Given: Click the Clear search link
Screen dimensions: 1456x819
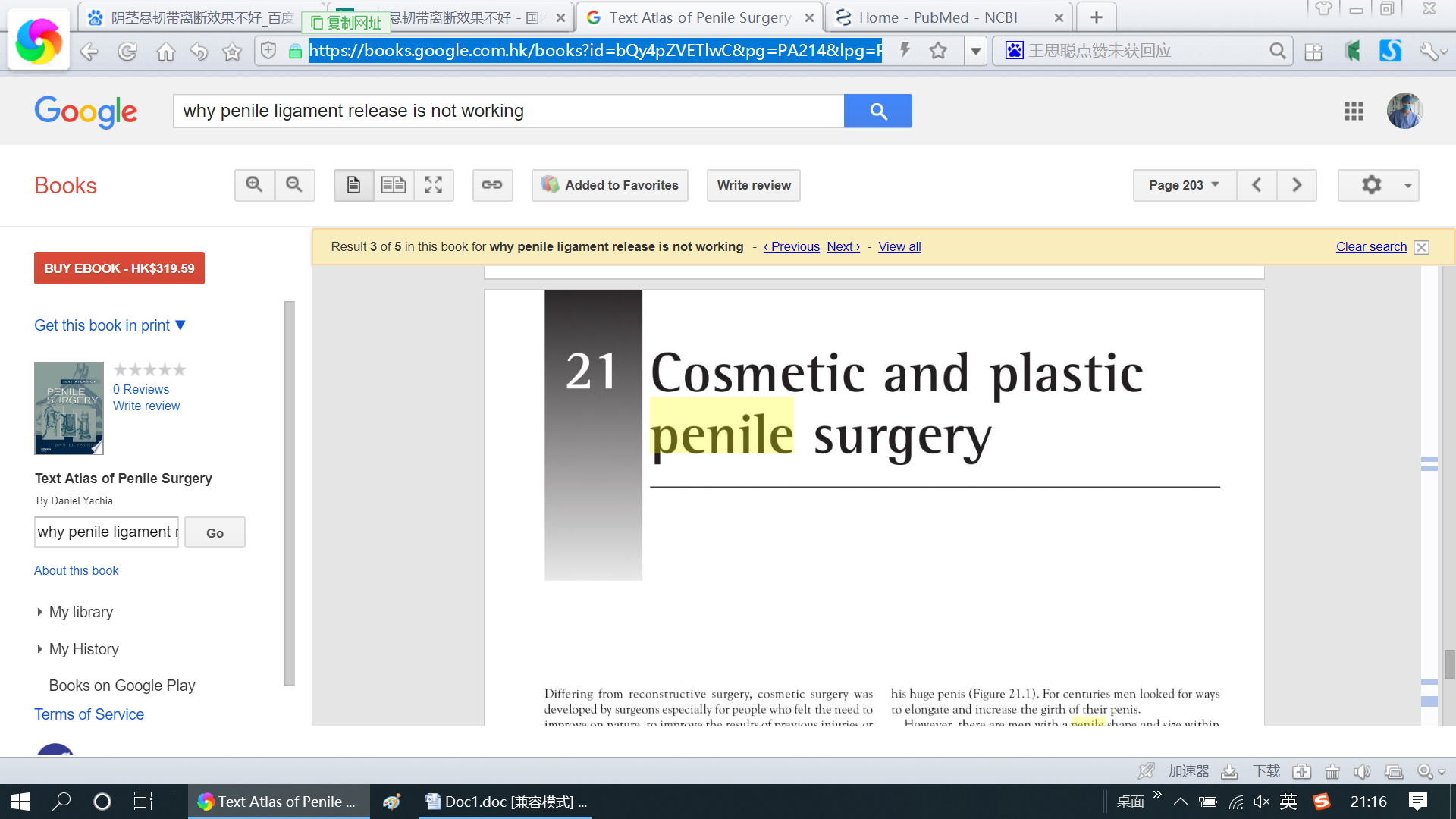Looking at the screenshot, I should [x=1371, y=246].
